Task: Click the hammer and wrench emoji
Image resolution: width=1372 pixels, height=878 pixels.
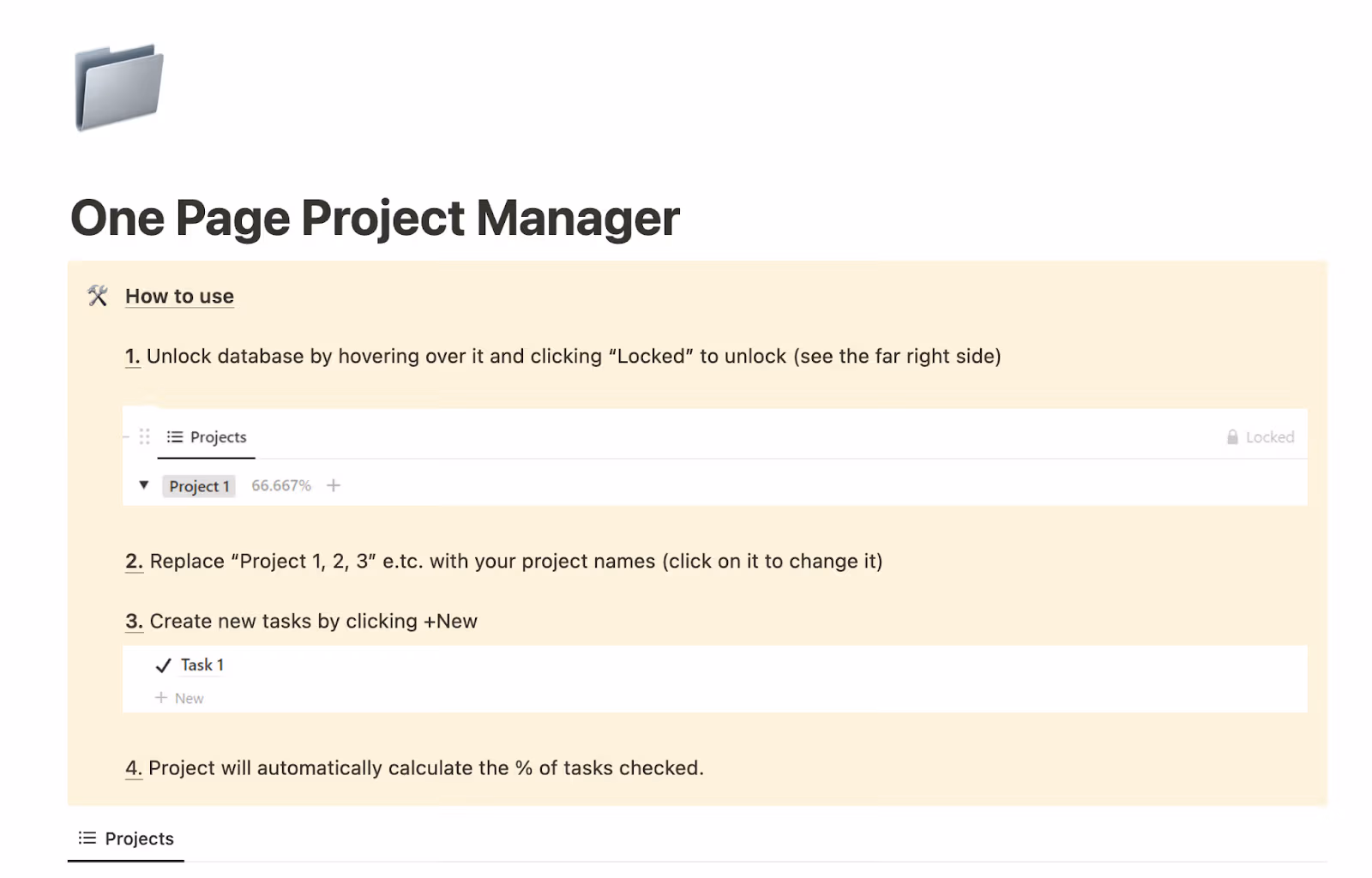Action: pyautogui.click(x=96, y=296)
